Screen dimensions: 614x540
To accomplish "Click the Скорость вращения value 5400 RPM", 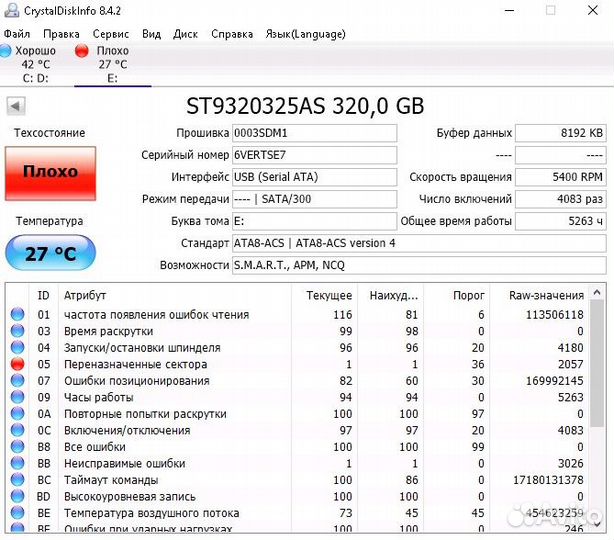I will [x=561, y=177].
